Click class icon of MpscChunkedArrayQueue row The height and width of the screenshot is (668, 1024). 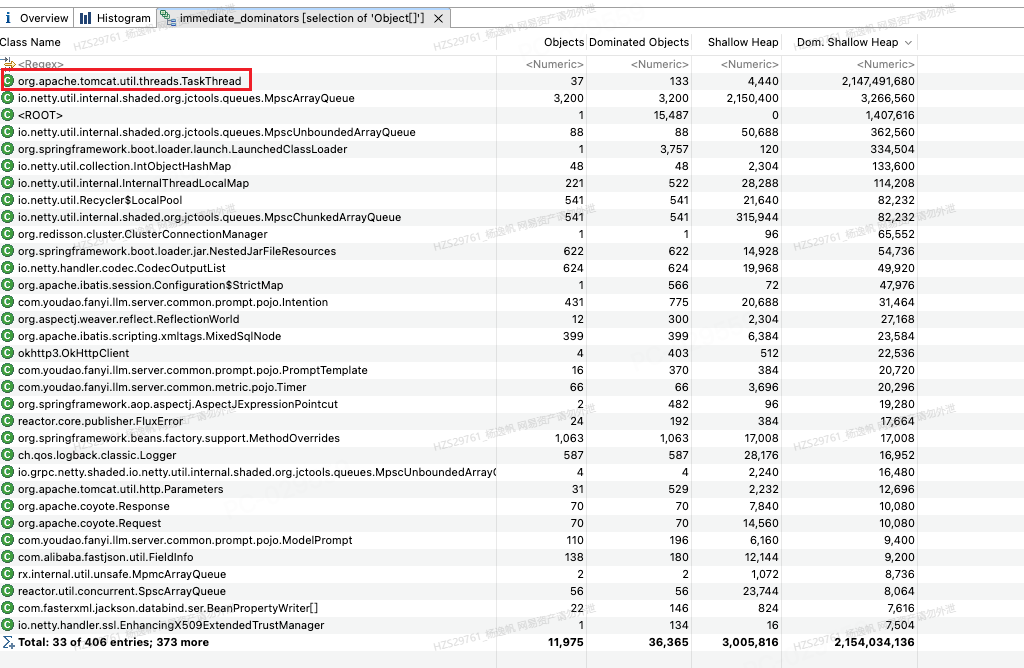point(8,217)
